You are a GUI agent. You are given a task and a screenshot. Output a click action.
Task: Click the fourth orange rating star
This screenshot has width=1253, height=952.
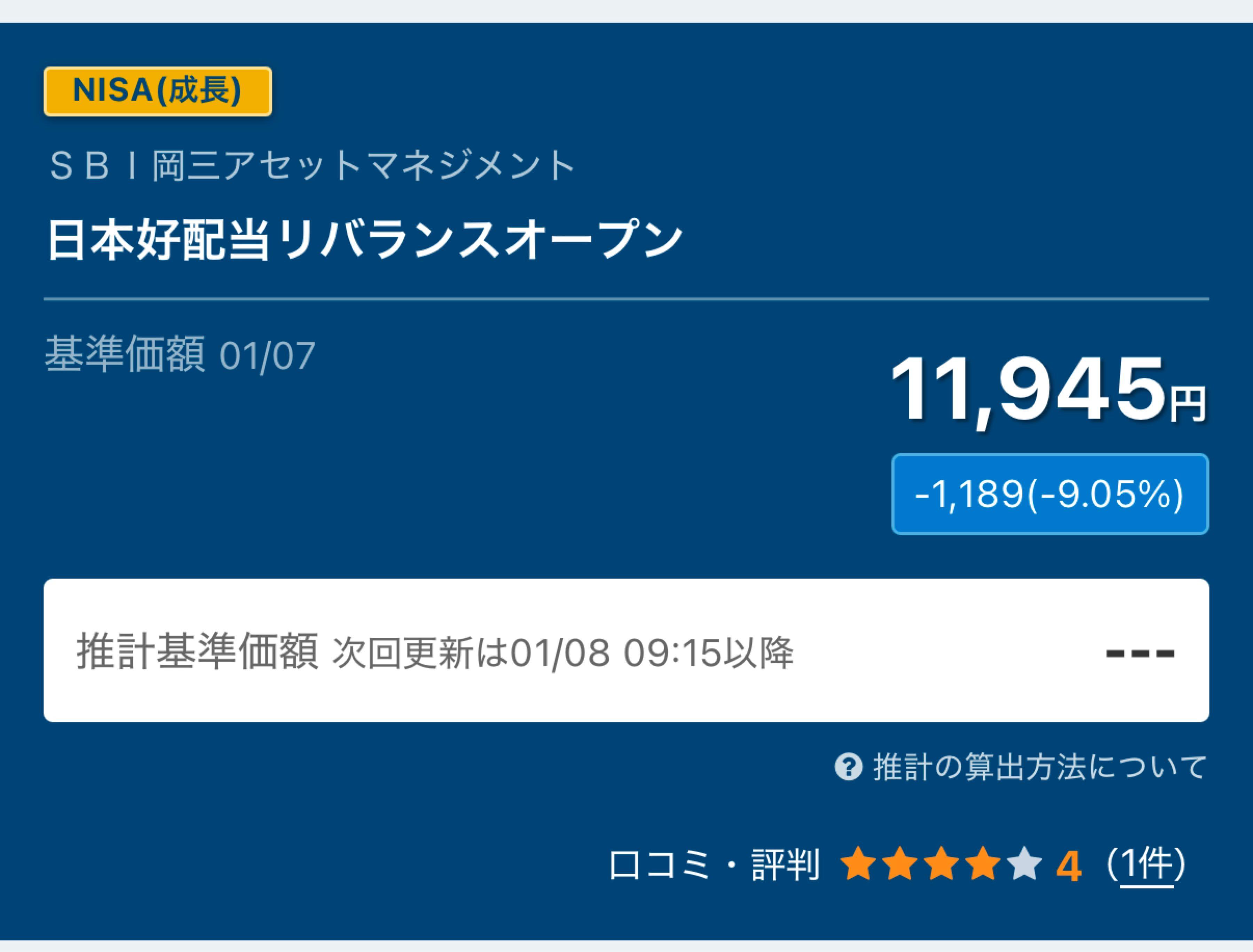[x=983, y=864]
